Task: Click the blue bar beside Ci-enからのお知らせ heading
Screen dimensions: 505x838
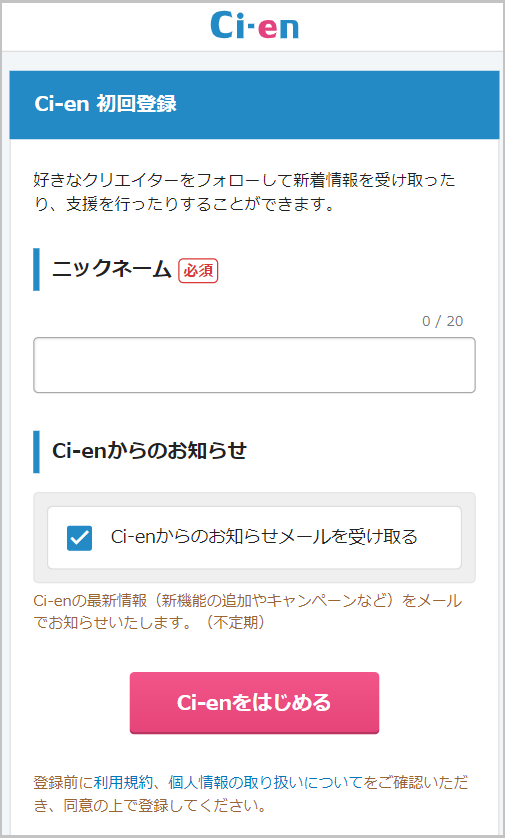Action: tap(36, 452)
